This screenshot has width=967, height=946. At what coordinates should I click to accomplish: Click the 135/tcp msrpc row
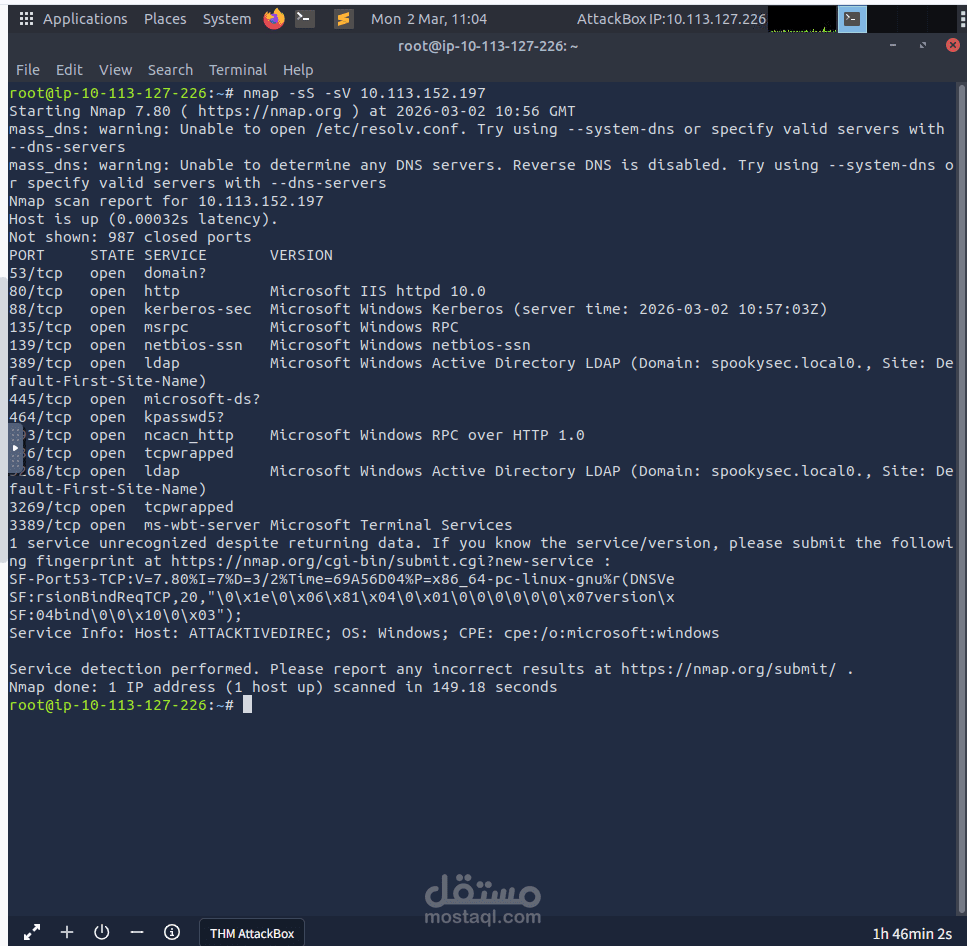[x=234, y=327]
